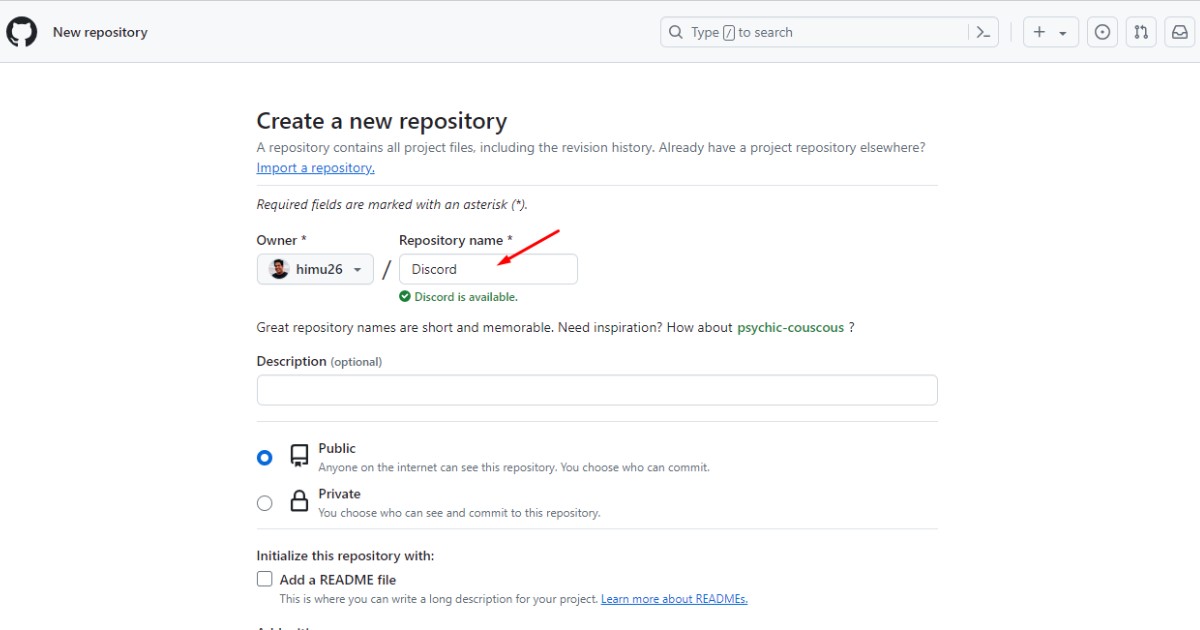
Task: Open the Issues icon in header
Action: click(1102, 32)
